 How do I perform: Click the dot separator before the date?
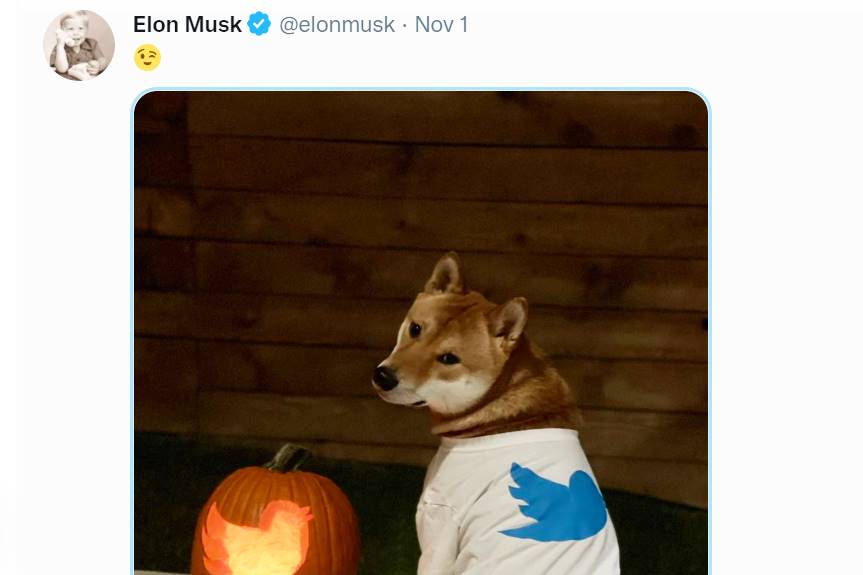pyautogui.click(x=405, y=25)
